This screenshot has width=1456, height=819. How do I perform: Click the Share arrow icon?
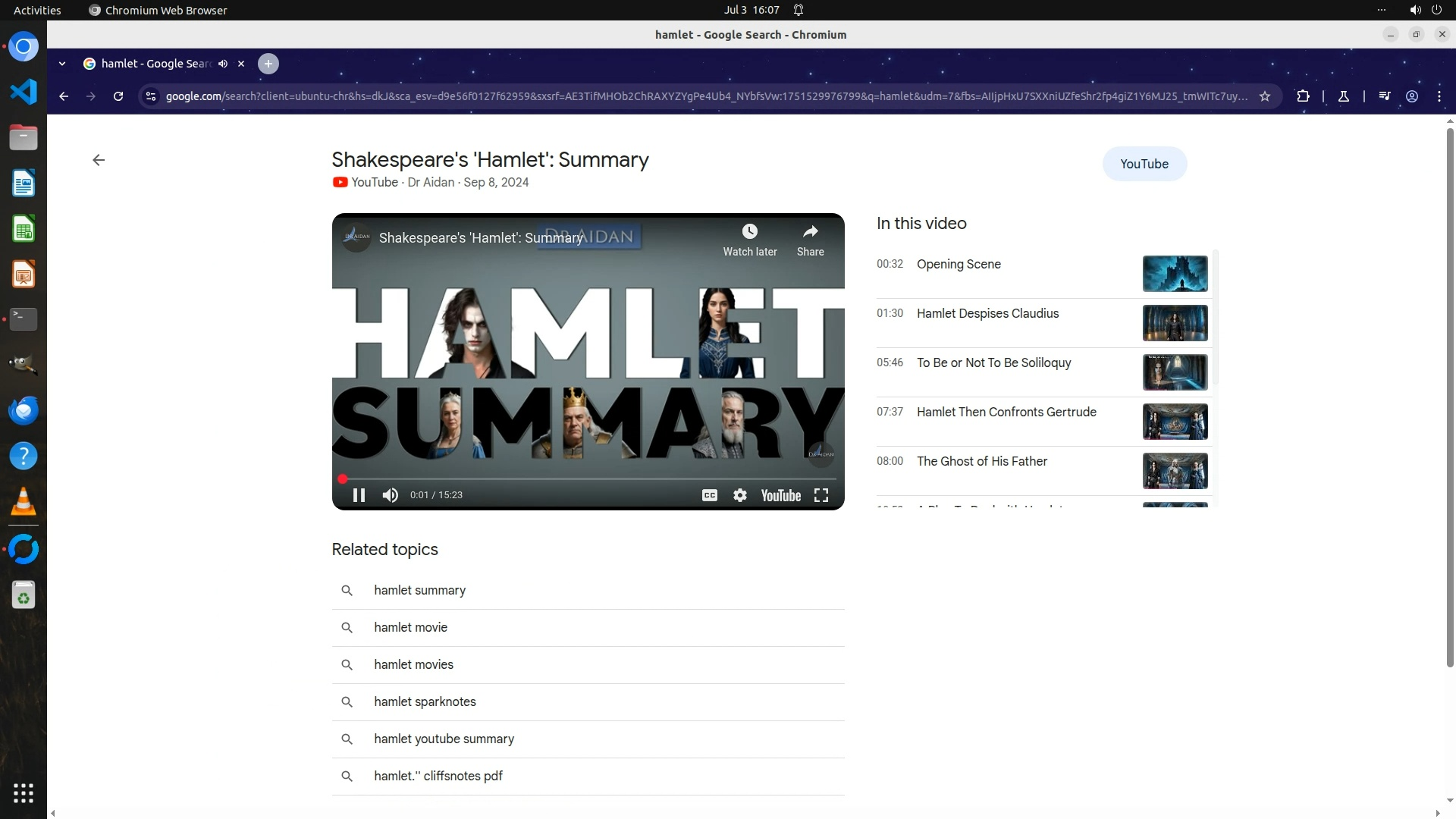coord(810,232)
